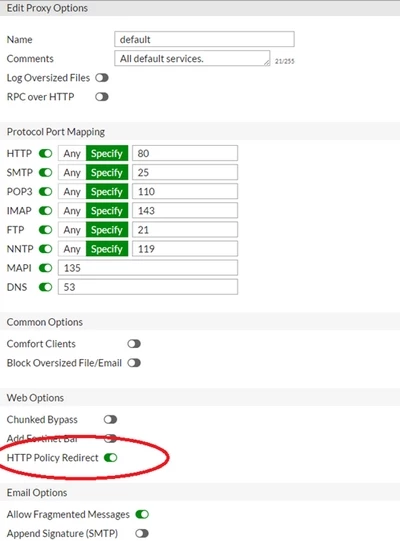Screen dimensions: 400x541
Task: Turn on Block Oversized File/Email
Action: (x=134, y=363)
